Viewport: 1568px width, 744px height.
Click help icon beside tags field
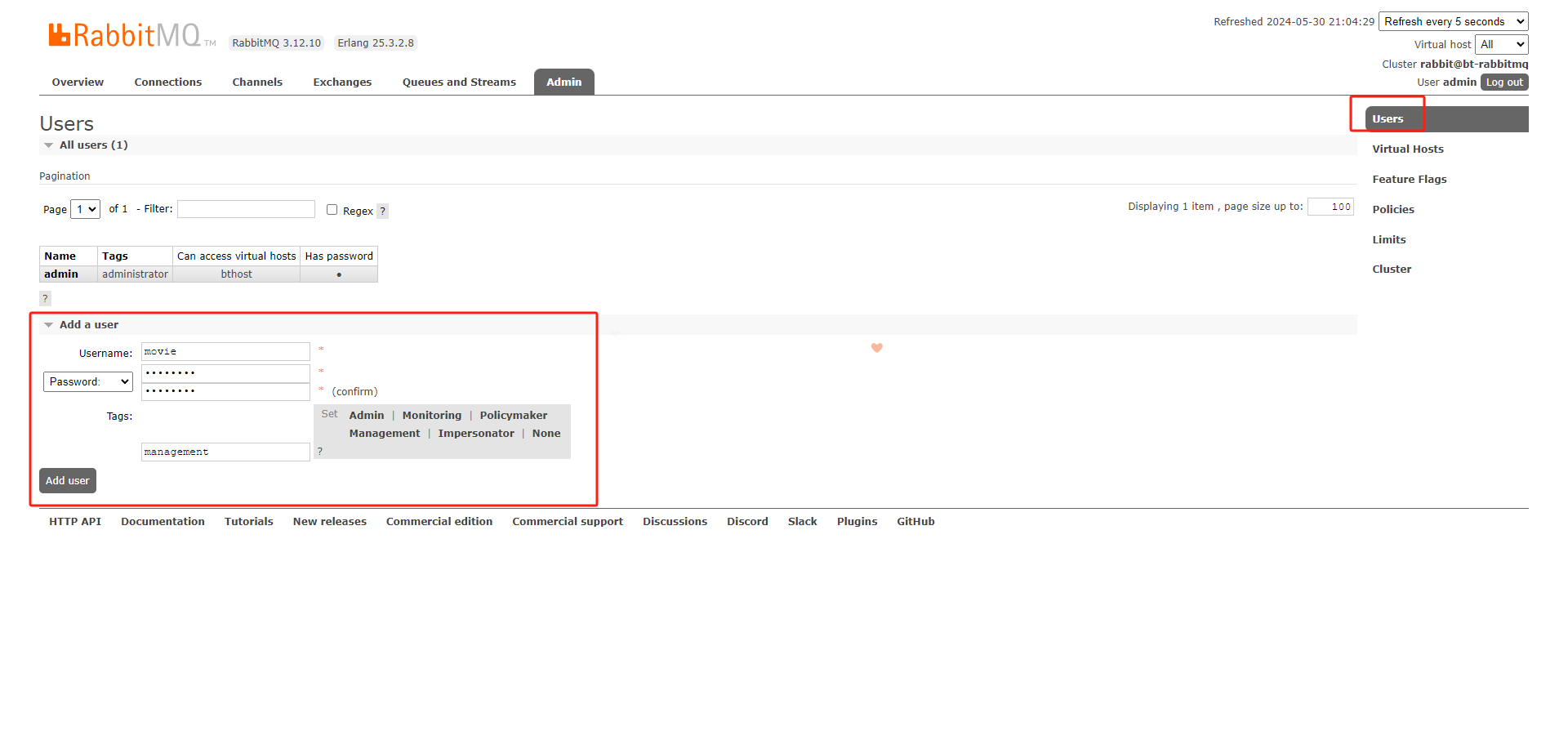(x=319, y=451)
